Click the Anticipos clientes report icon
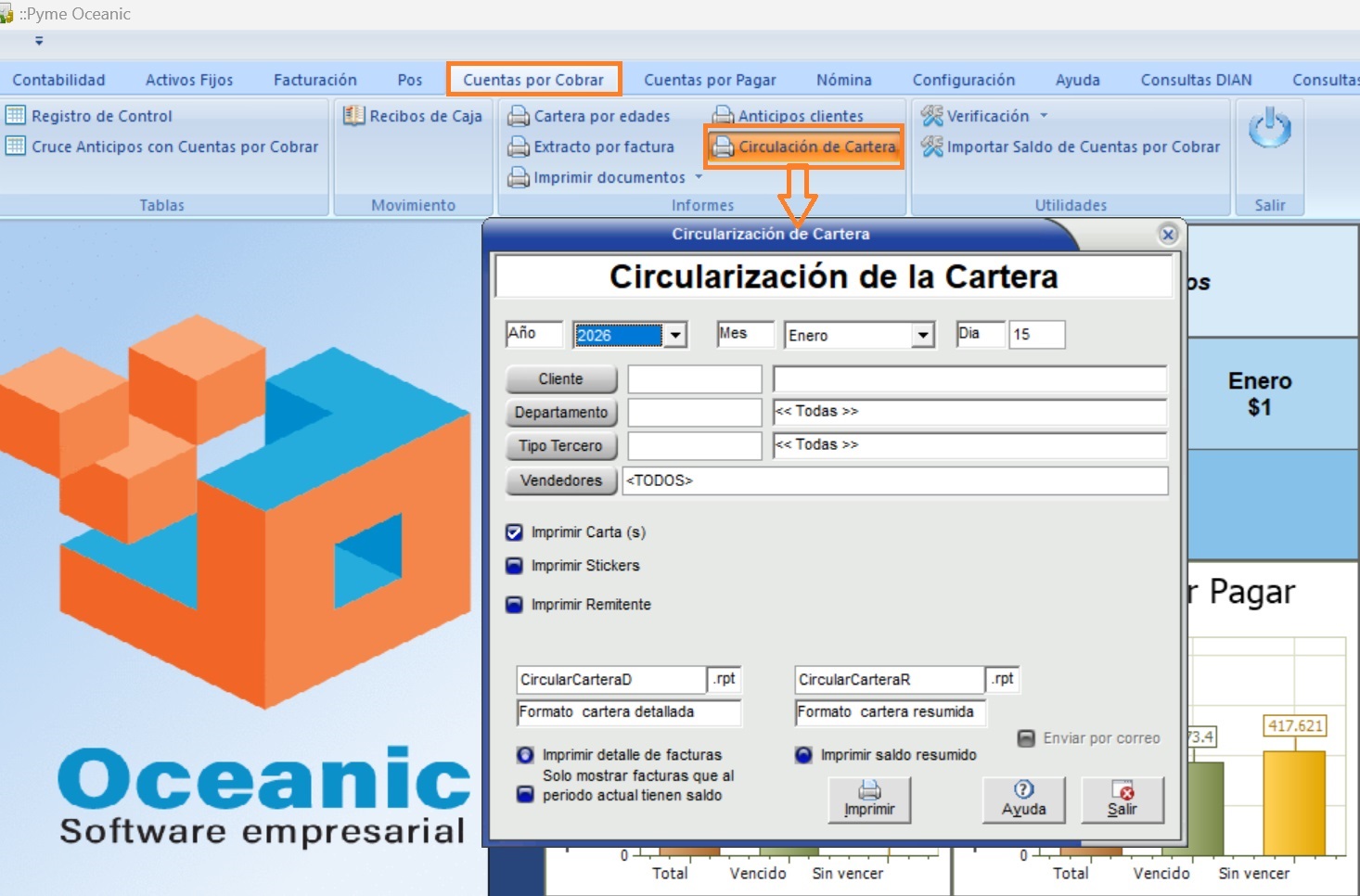The width and height of the screenshot is (1360, 896). pos(723,116)
